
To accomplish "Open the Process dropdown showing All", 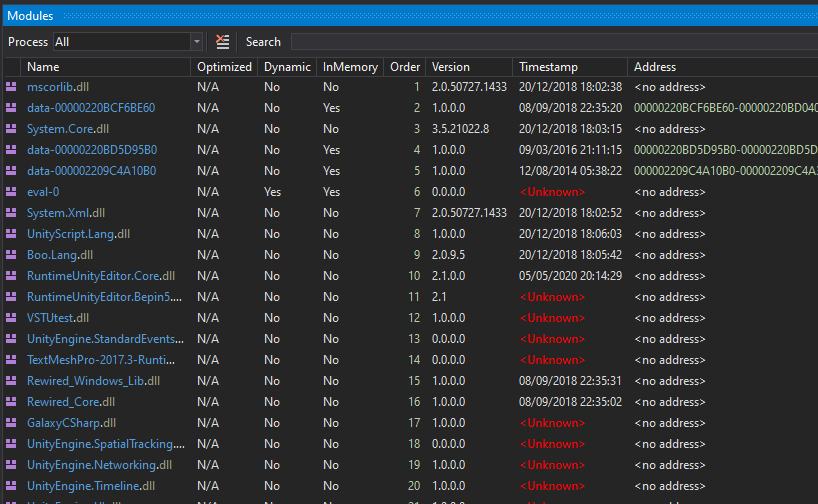I will coord(128,42).
